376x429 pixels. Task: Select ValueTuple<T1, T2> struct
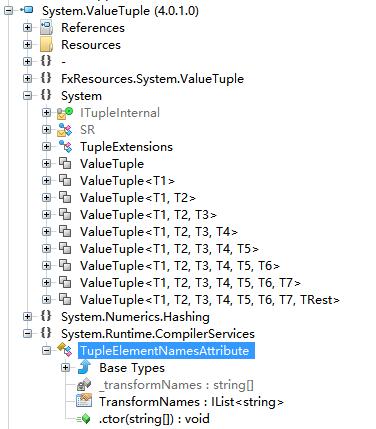pos(138,198)
